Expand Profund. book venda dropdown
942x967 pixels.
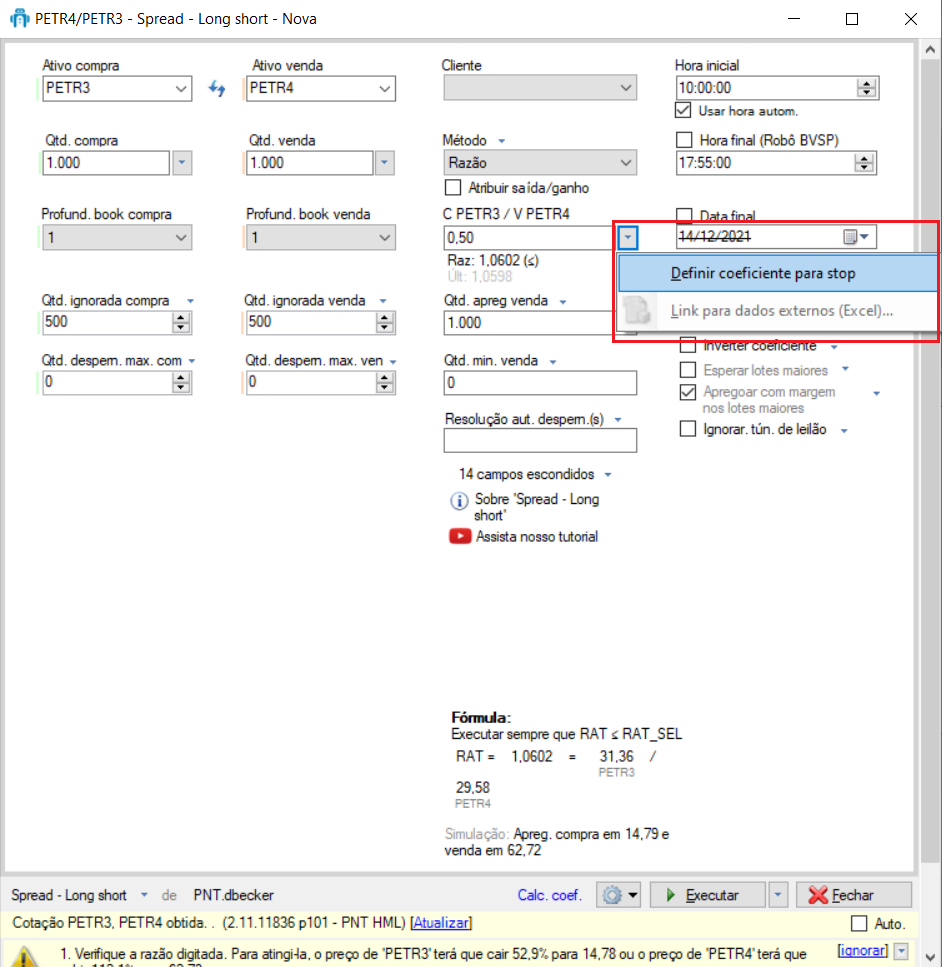320,237
